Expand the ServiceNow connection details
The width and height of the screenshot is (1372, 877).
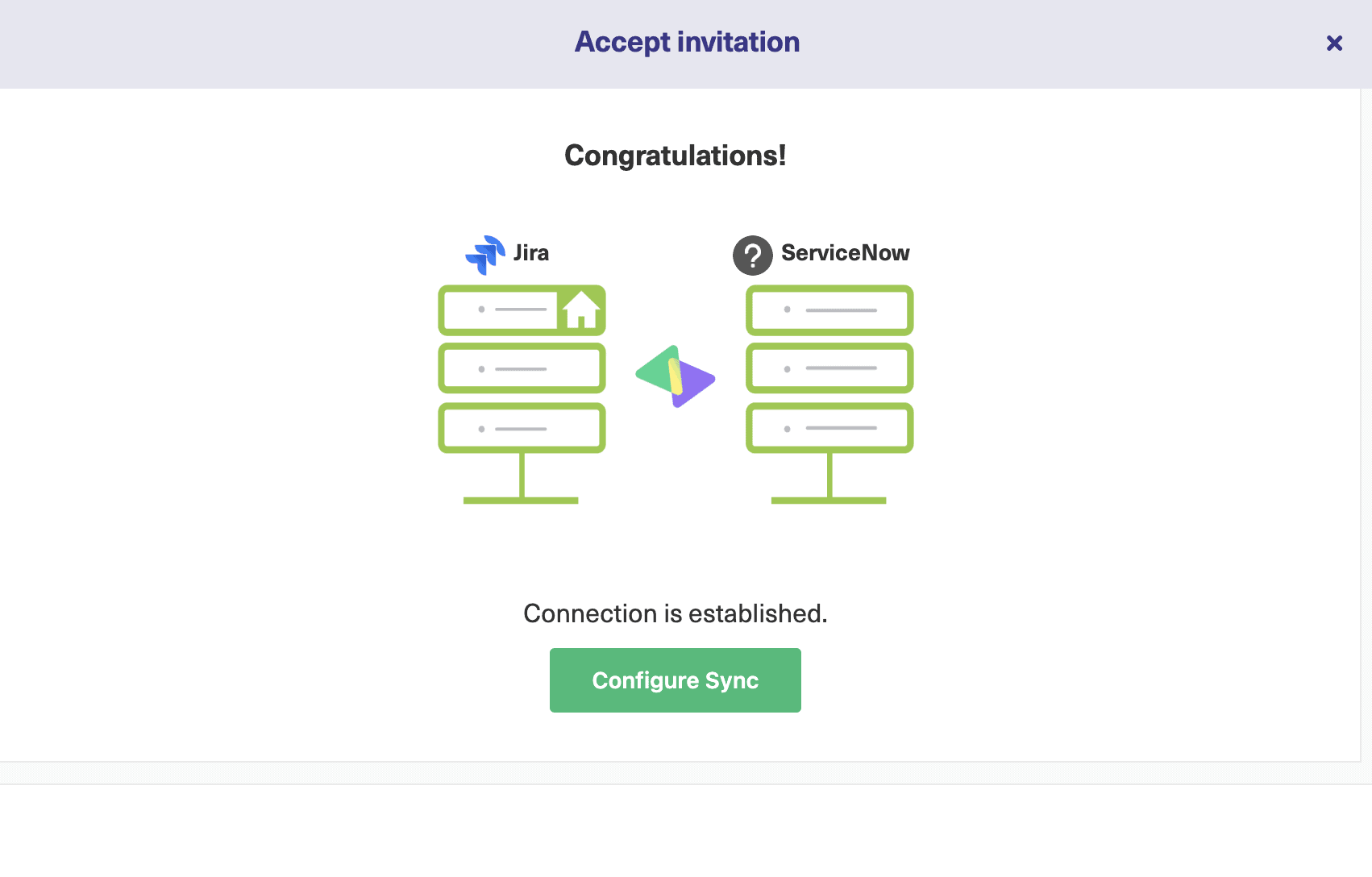click(829, 395)
